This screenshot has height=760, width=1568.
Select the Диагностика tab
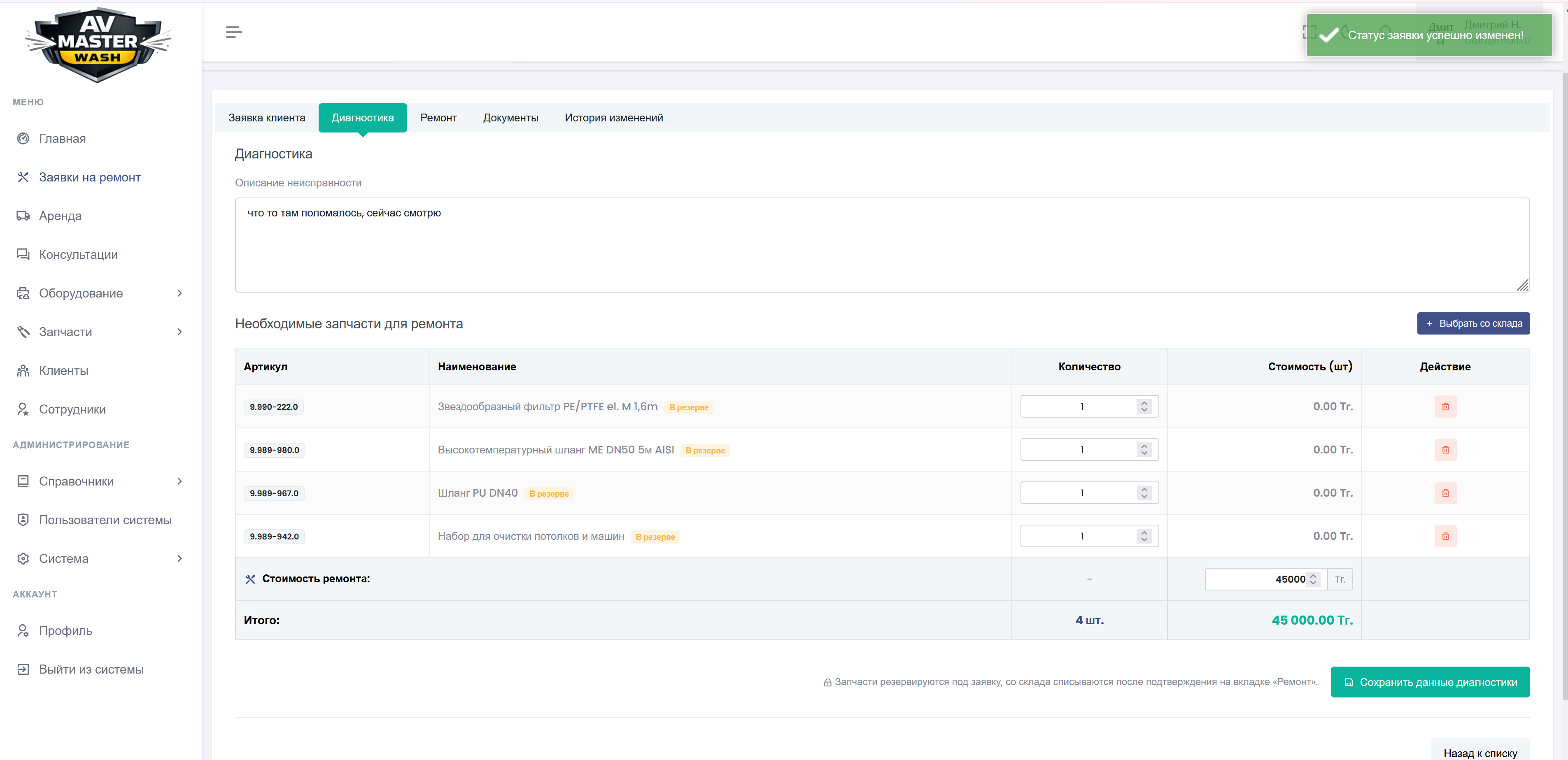point(363,118)
